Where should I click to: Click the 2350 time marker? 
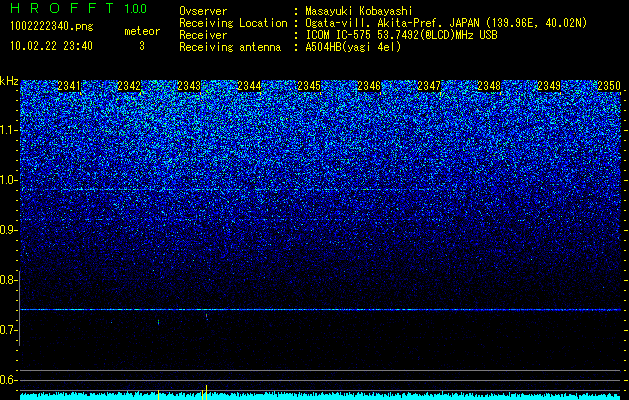609,86
